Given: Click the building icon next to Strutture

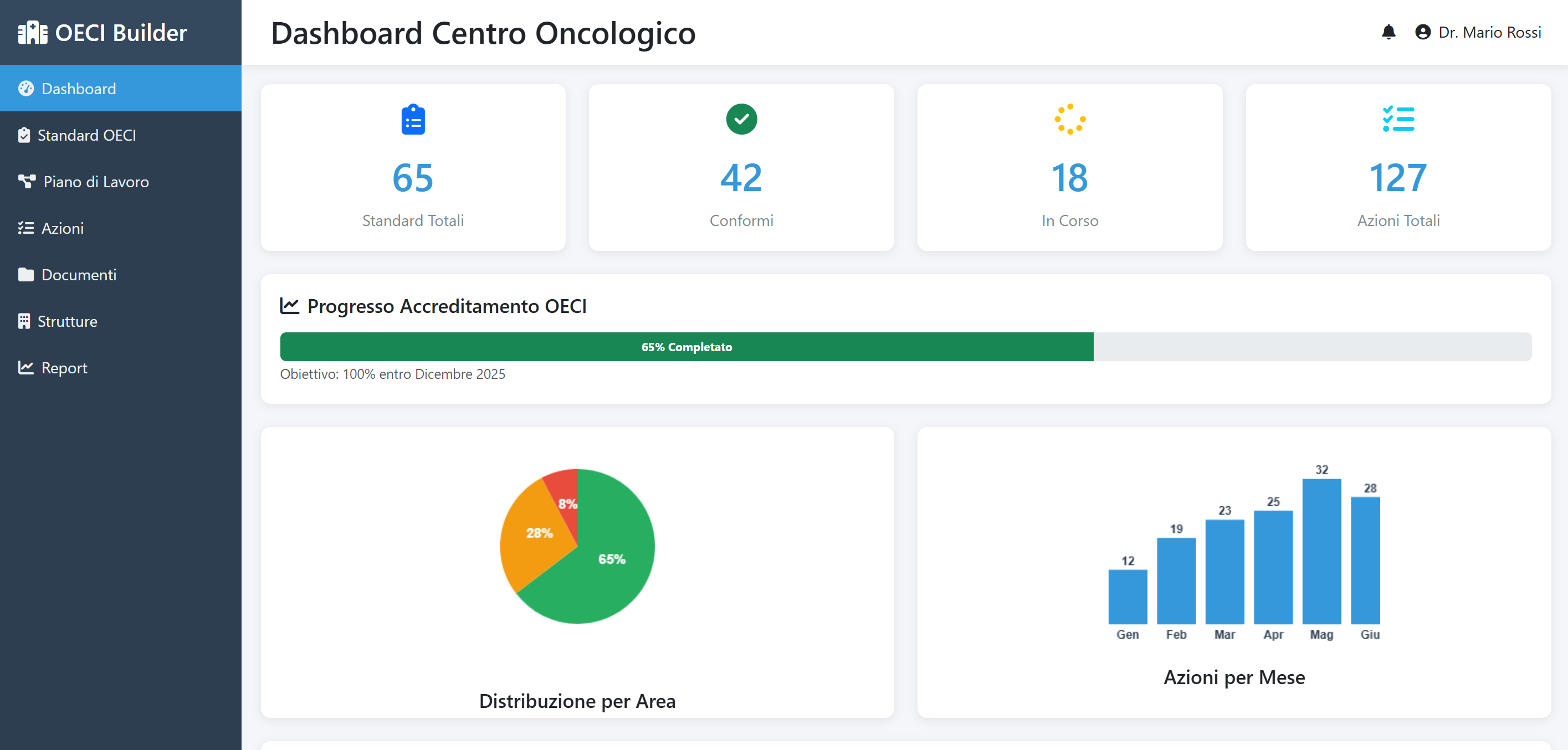Looking at the screenshot, I should (x=25, y=321).
